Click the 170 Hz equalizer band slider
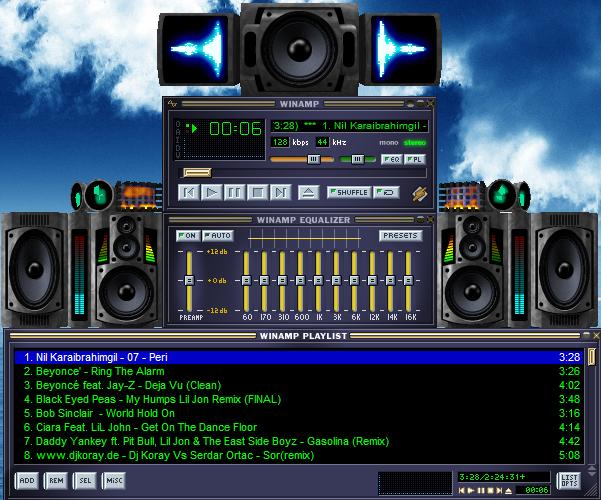Viewport: 601px width, 500px height. (x=264, y=281)
